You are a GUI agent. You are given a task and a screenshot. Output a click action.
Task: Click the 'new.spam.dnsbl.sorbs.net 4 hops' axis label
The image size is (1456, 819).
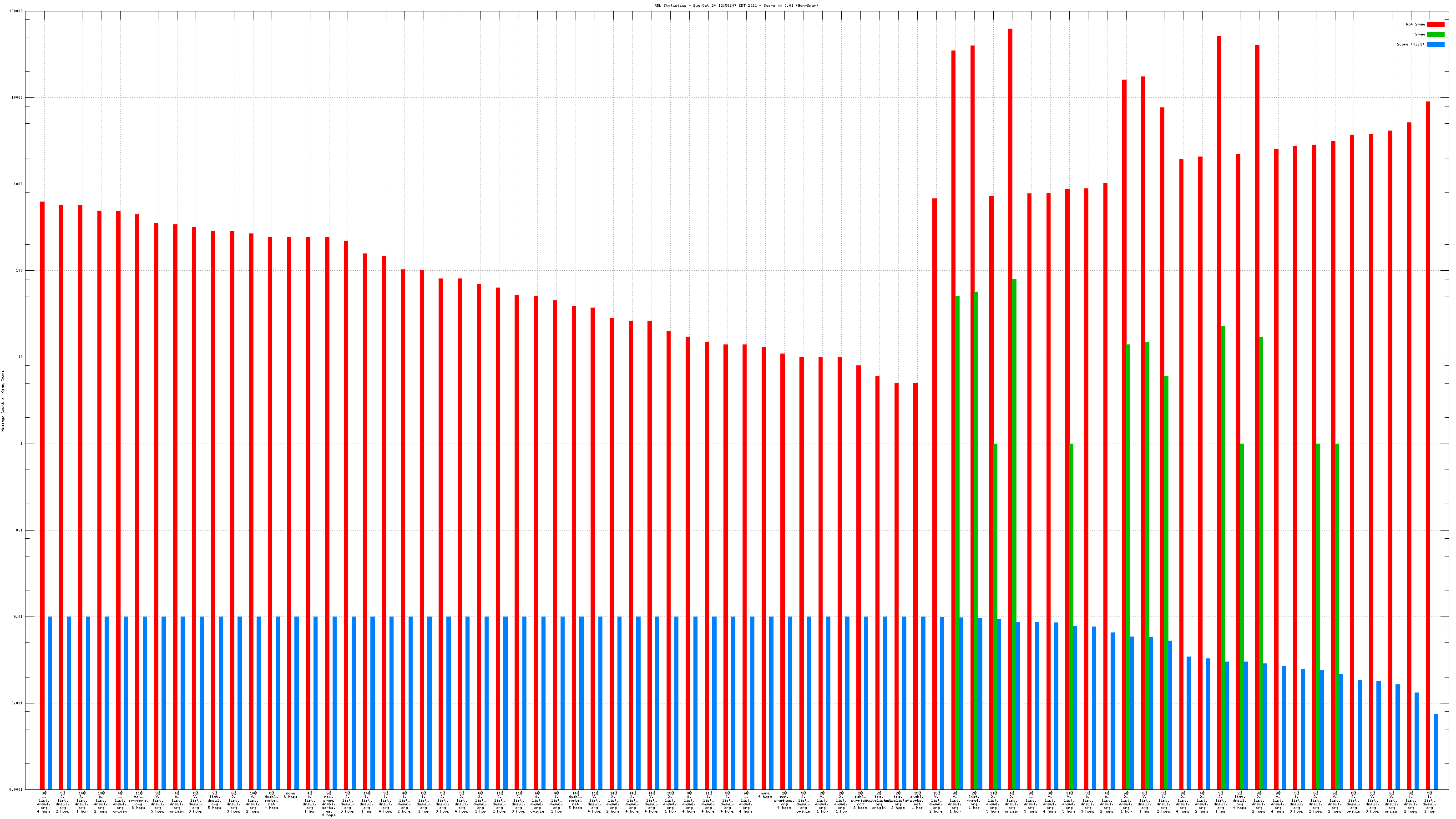tap(329, 804)
